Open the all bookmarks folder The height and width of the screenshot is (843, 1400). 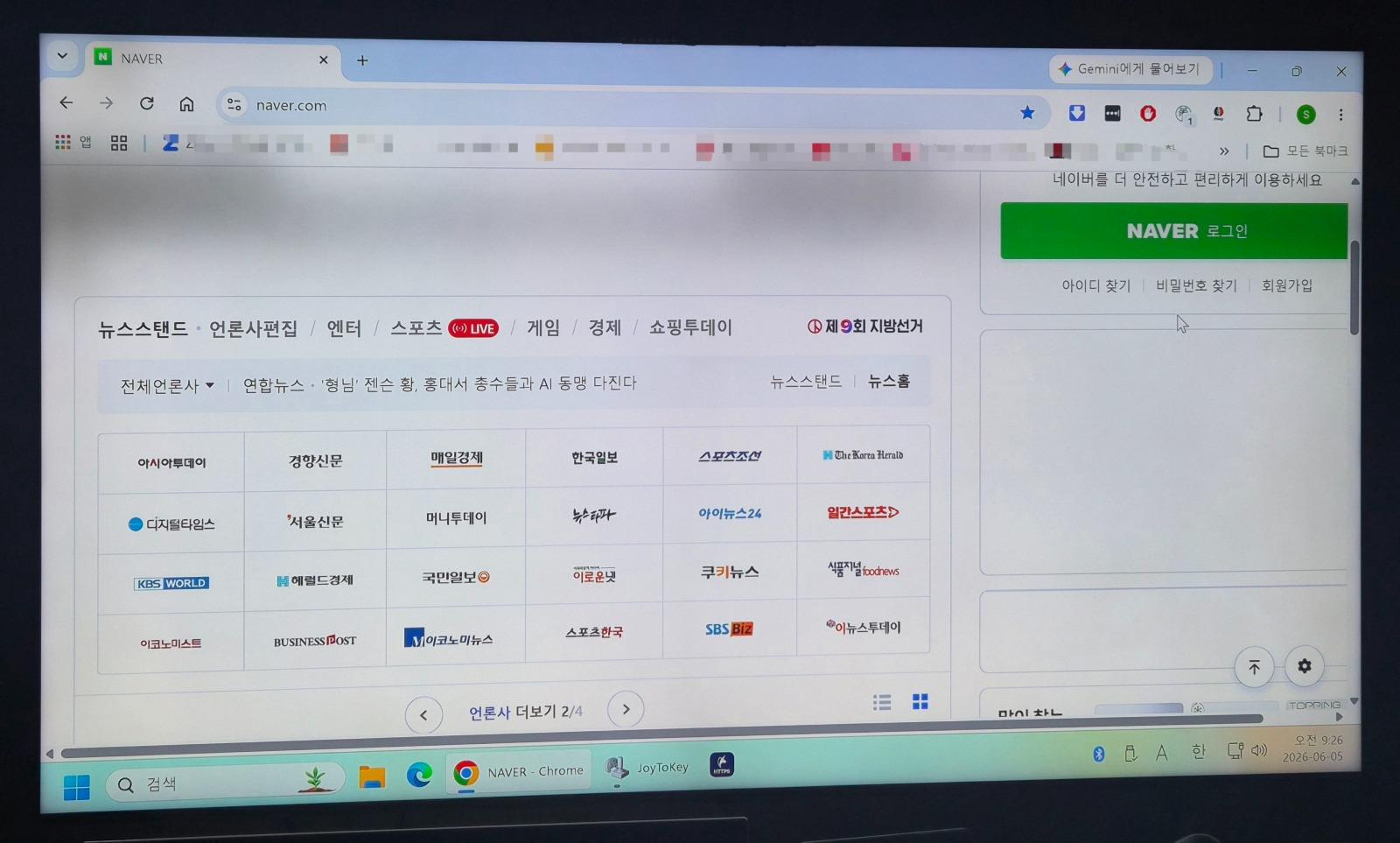[1305, 151]
